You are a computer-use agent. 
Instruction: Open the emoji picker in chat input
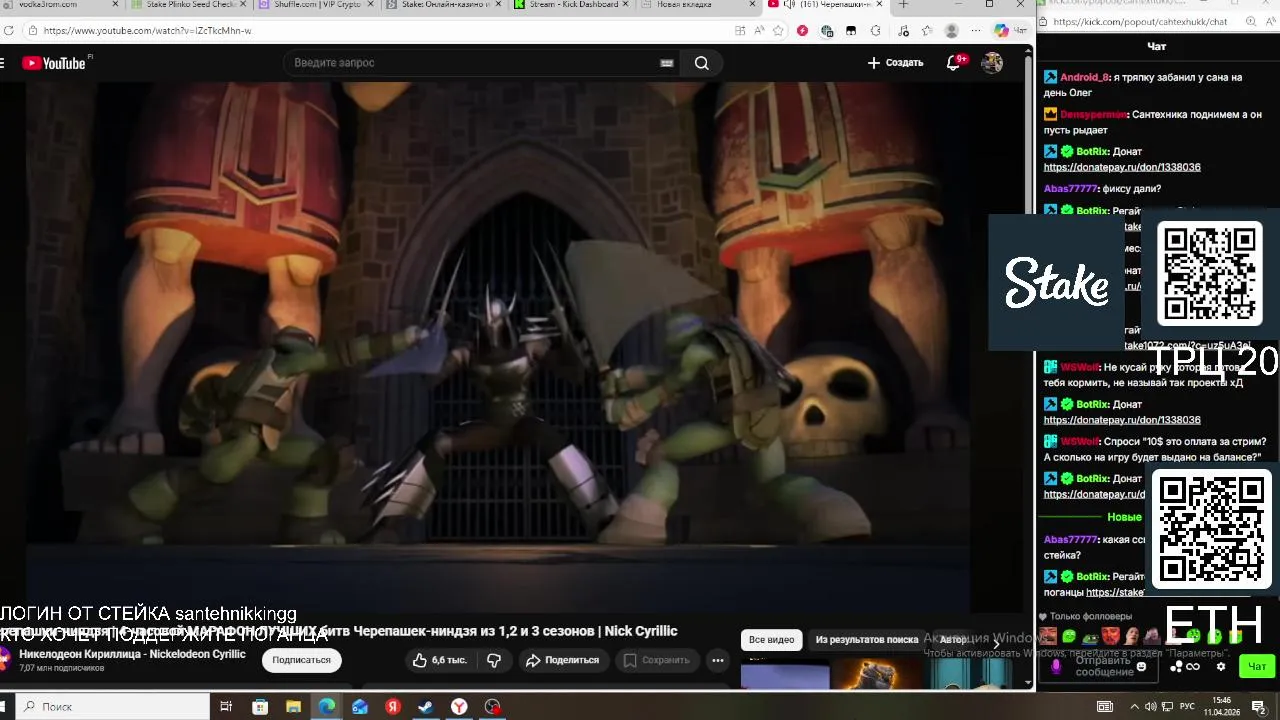tap(1141, 667)
